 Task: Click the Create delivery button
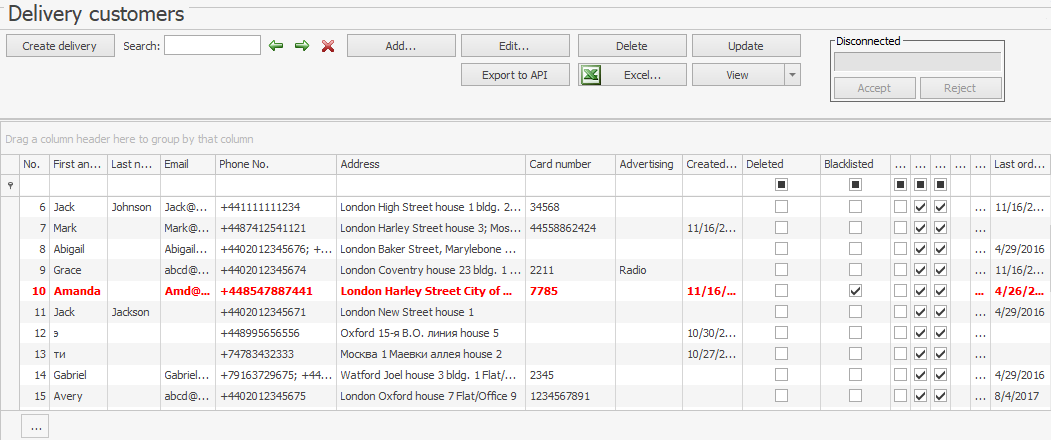[x=60, y=46]
